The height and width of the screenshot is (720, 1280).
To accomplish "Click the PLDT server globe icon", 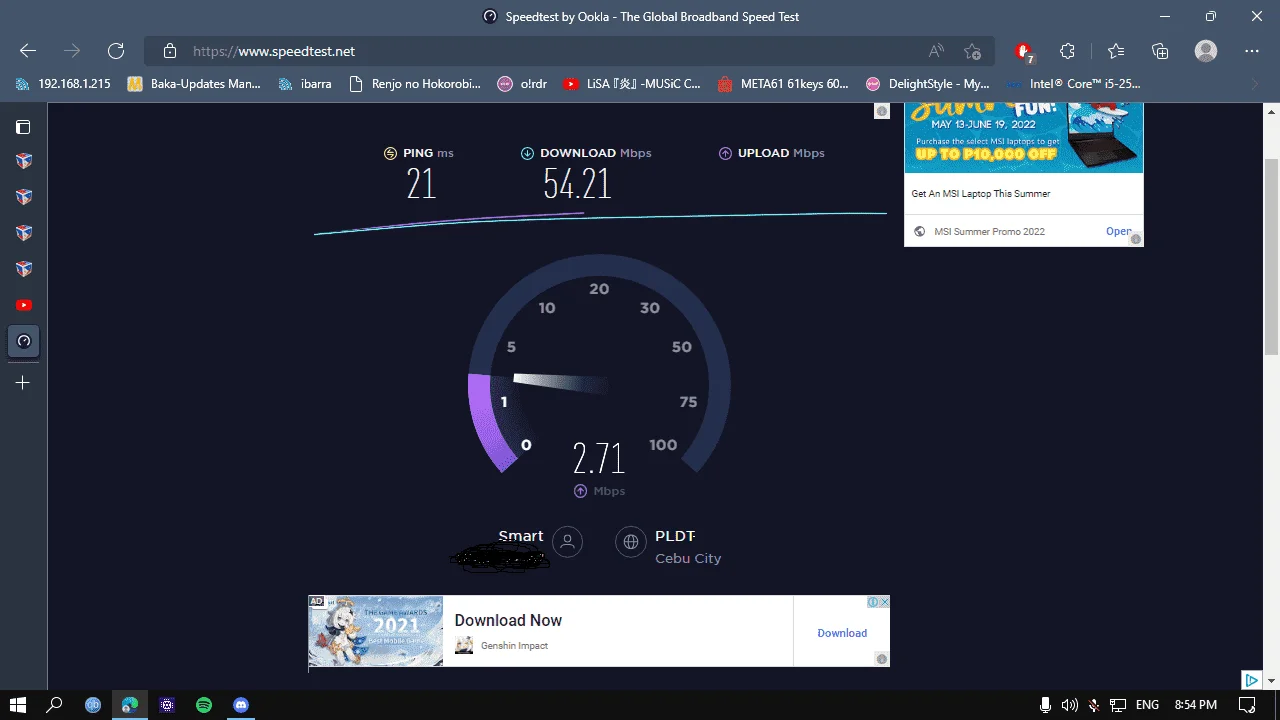I will click(630, 542).
